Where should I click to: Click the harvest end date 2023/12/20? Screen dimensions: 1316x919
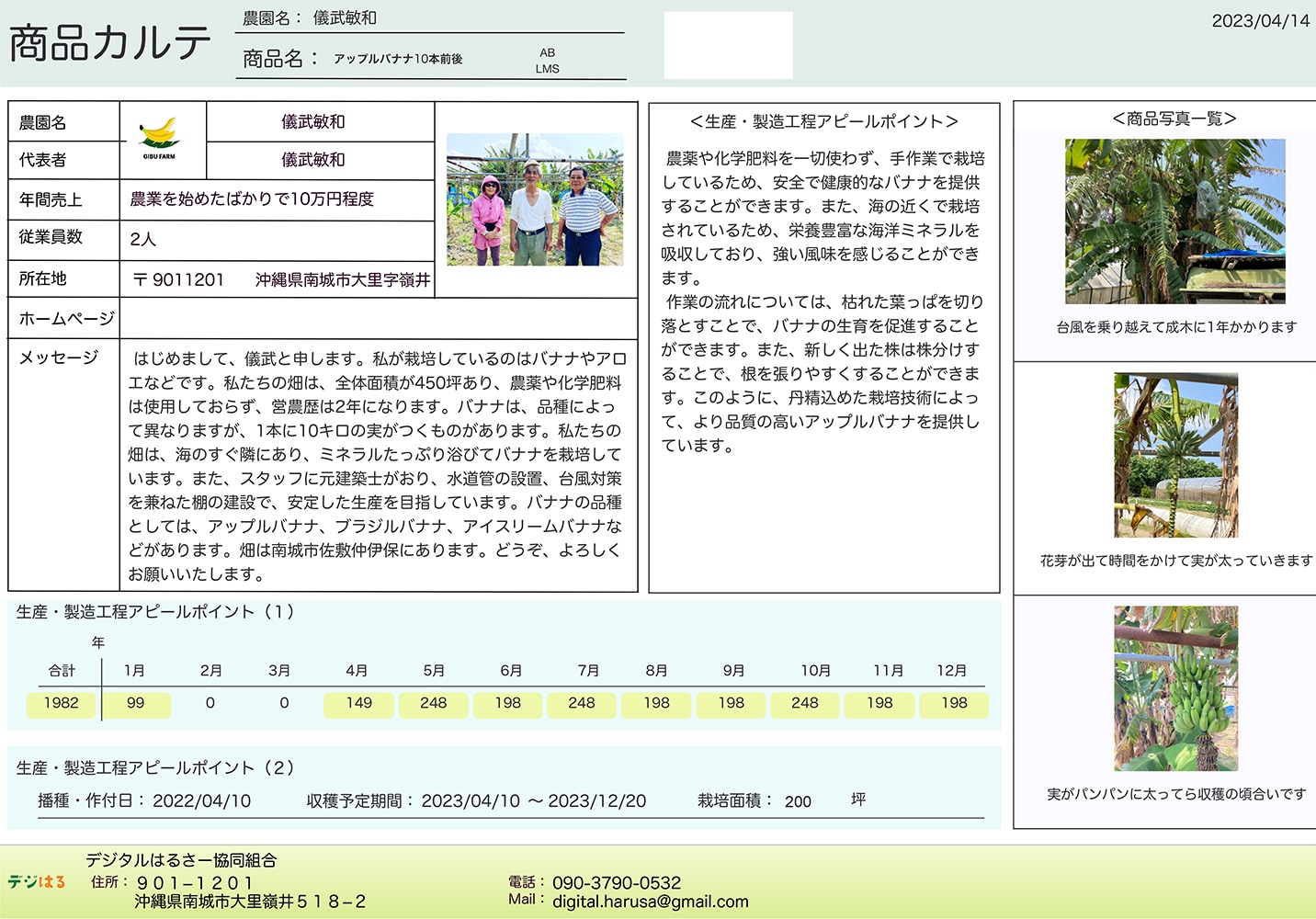[596, 801]
